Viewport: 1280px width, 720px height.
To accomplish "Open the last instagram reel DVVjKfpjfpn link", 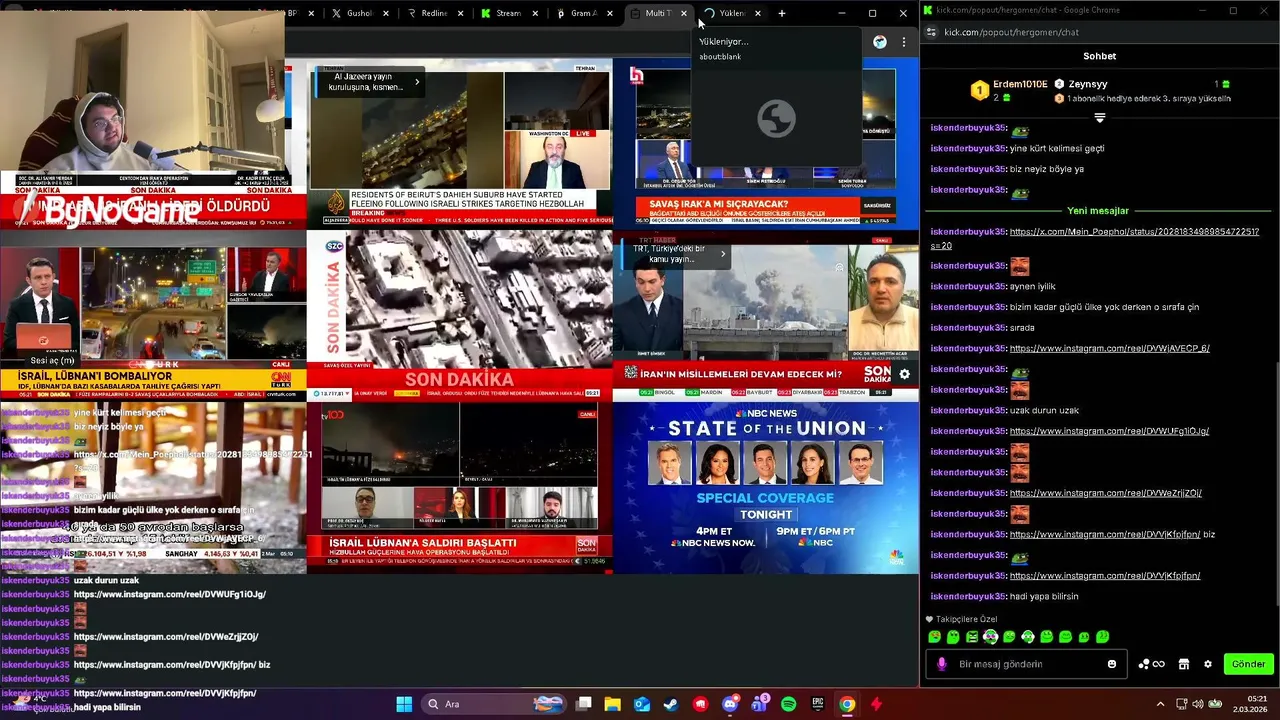I will point(1104,576).
